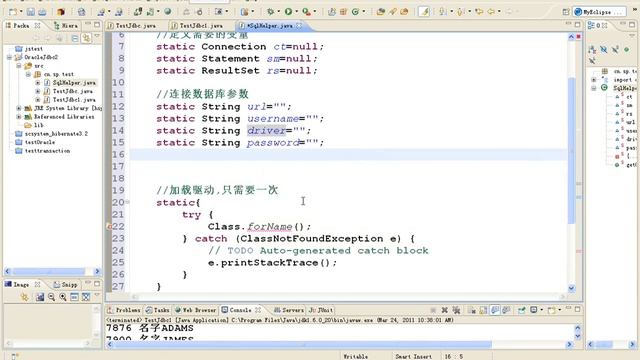
Task: Toggle Mark Occurrences highlighter button
Action: click(424, 12)
